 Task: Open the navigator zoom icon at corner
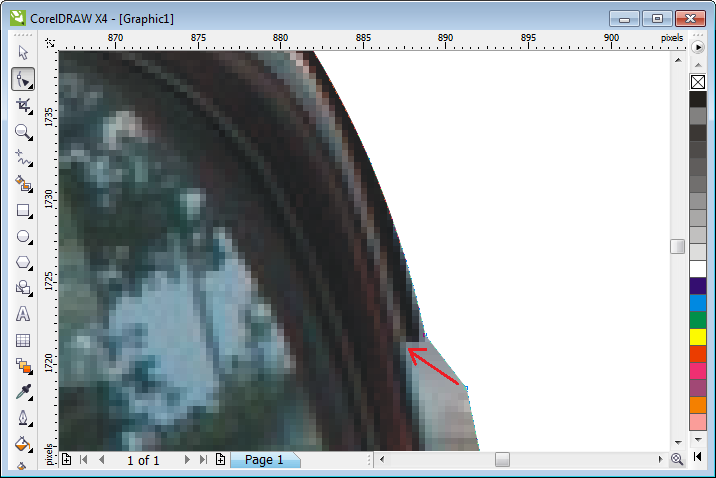pos(677,459)
